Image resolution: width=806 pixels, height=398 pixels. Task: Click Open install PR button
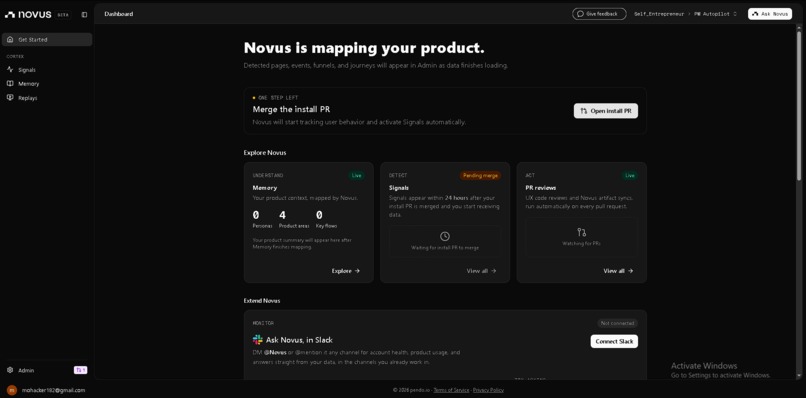click(606, 111)
